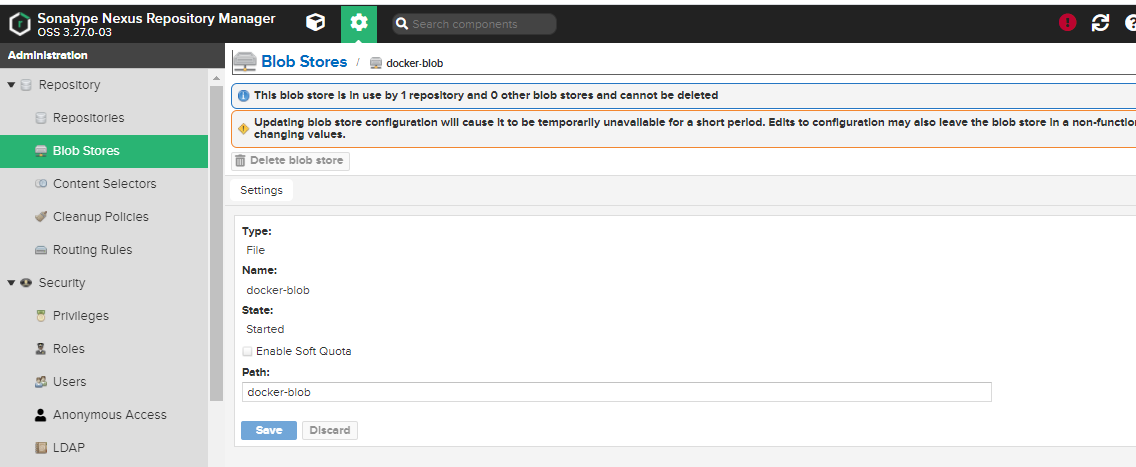Click the Administration panel header
The height and width of the screenshot is (467, 1136).
point(112,55)
